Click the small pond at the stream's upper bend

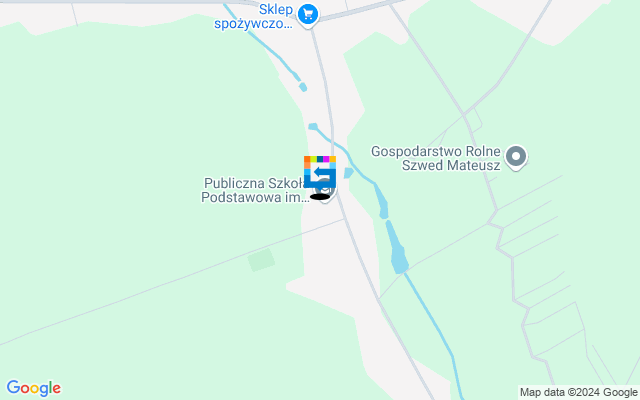[x=313, y=127]
